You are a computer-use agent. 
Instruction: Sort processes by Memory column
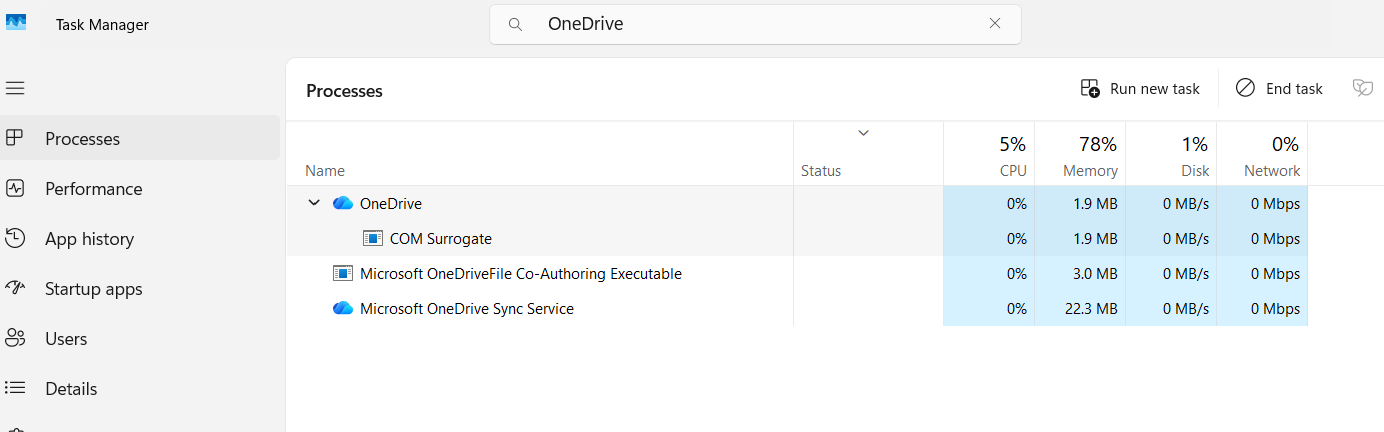1080,154
